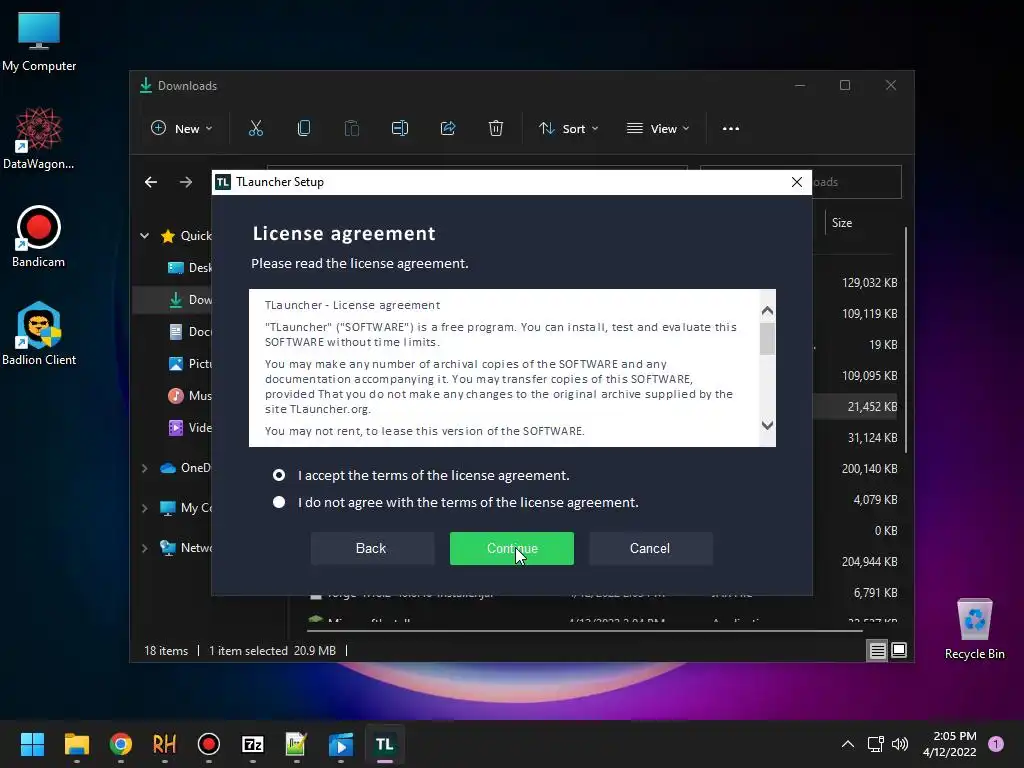Click the 21,452 KB selected file size
This screenshot has height=768, width=1024.
point(872,407)
